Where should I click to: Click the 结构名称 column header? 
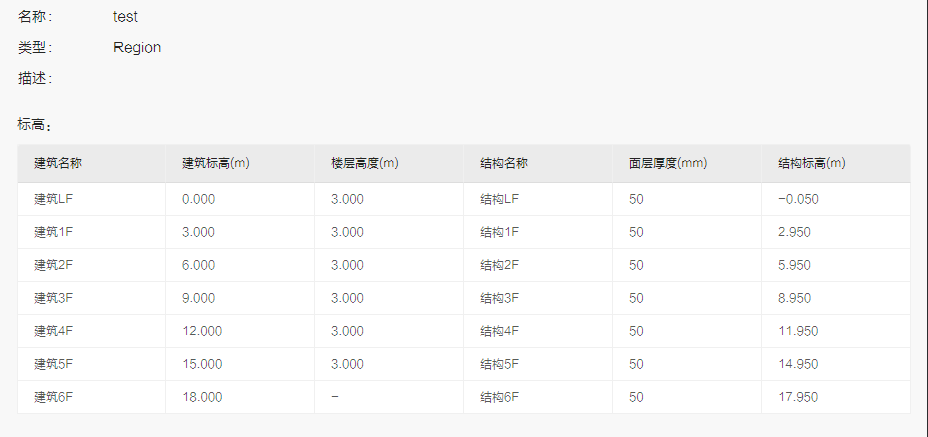(x=504, y=163)
